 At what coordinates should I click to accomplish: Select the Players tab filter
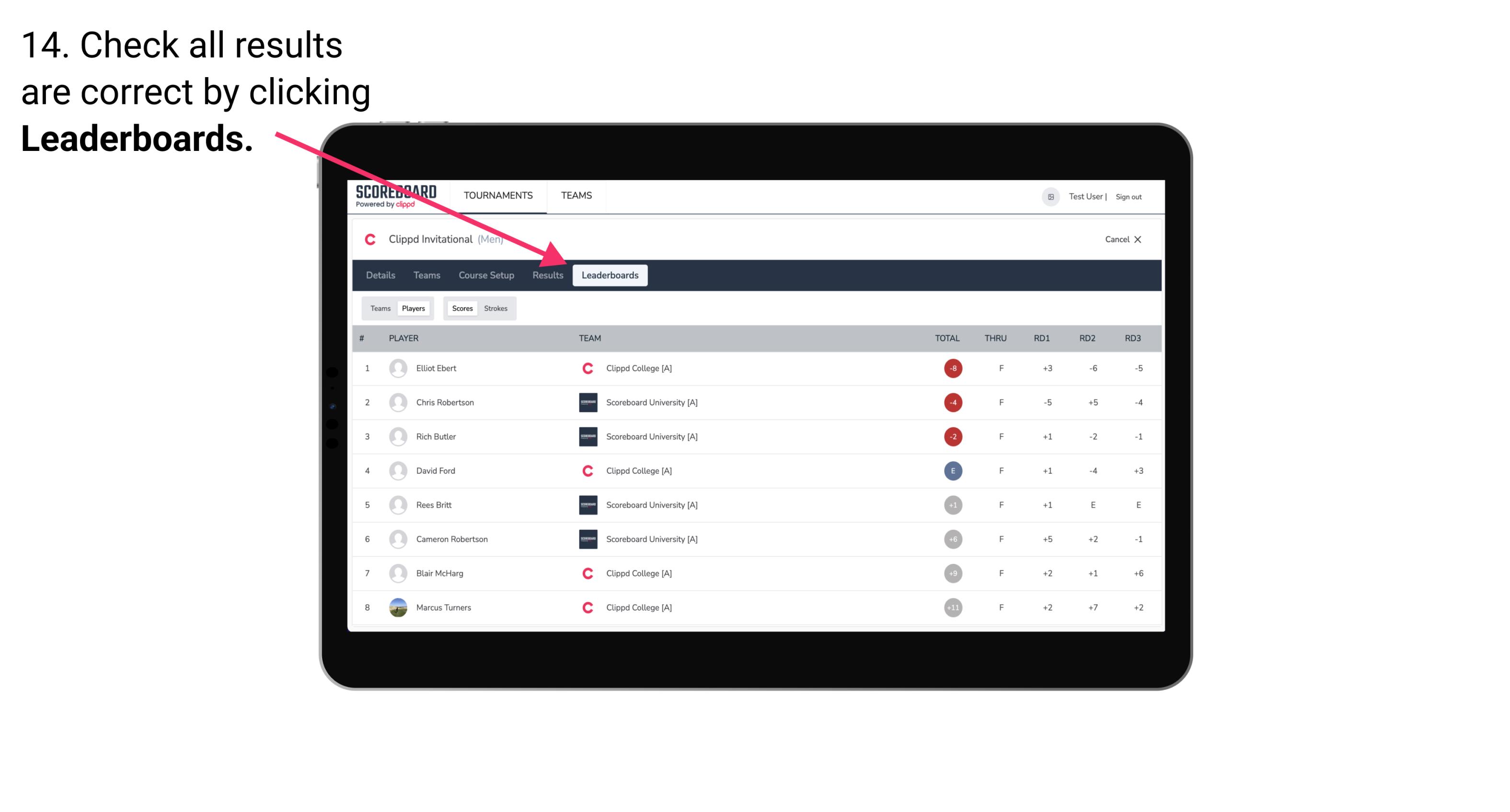point(412,307)
